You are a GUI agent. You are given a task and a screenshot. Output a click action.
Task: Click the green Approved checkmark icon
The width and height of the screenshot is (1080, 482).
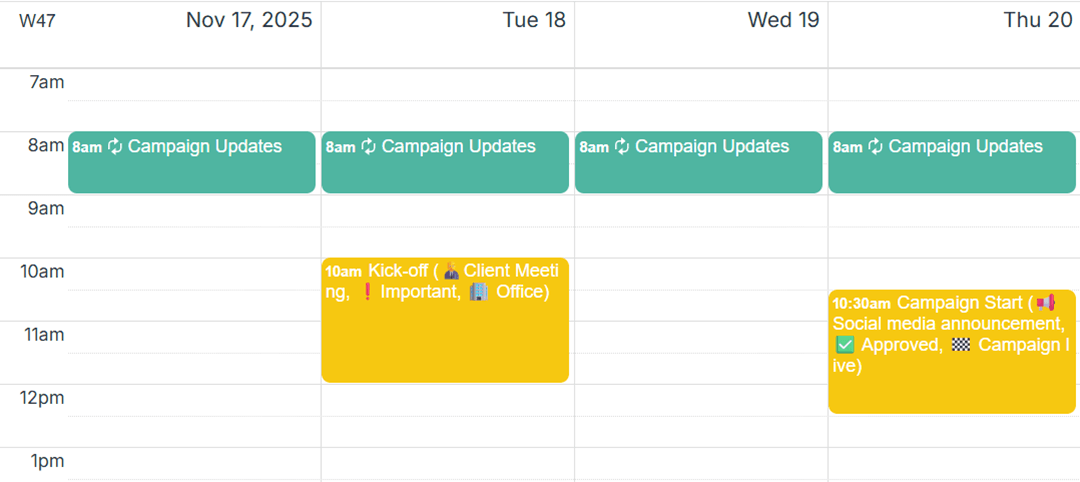point(844,345)
